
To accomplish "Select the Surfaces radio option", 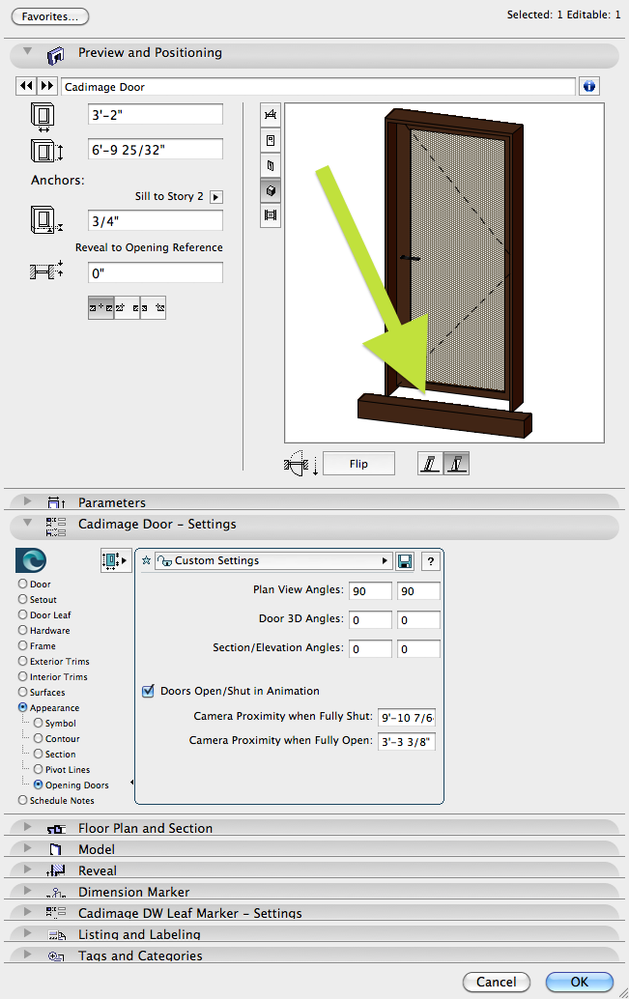I will pyautogui.click(x=23, y=692).
